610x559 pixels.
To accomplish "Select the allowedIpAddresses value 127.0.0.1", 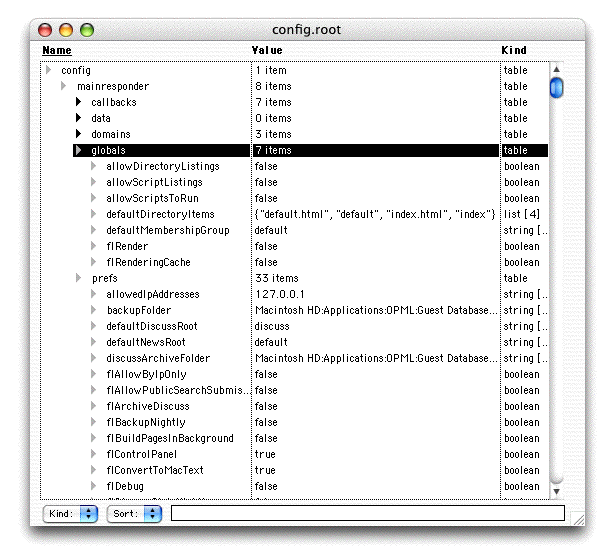I will 277,294.
